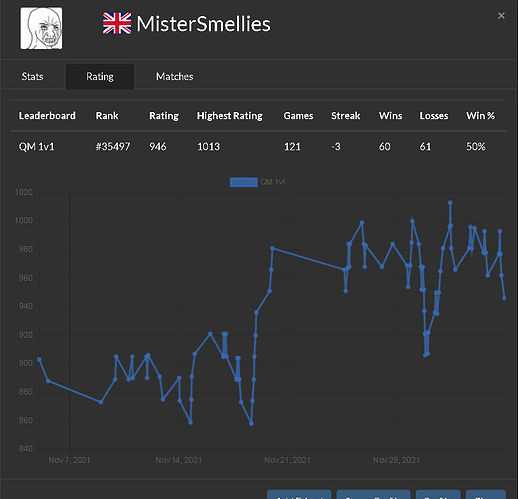This screenshot has height=499, width=518.
Task: Open the Matches tab
Action: [175, 76]
